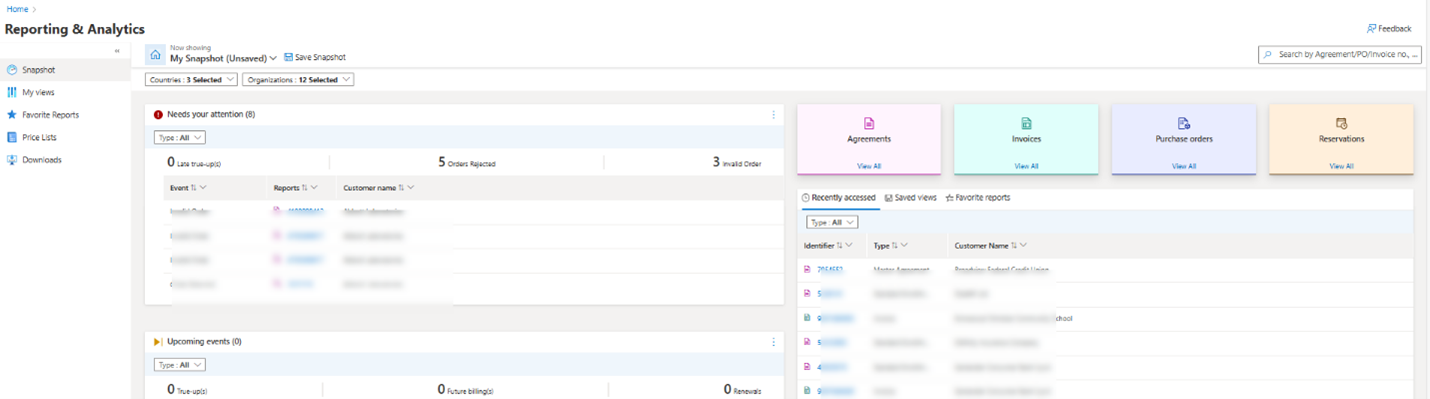Click the Agreements card document icon

tap(869, 123)
